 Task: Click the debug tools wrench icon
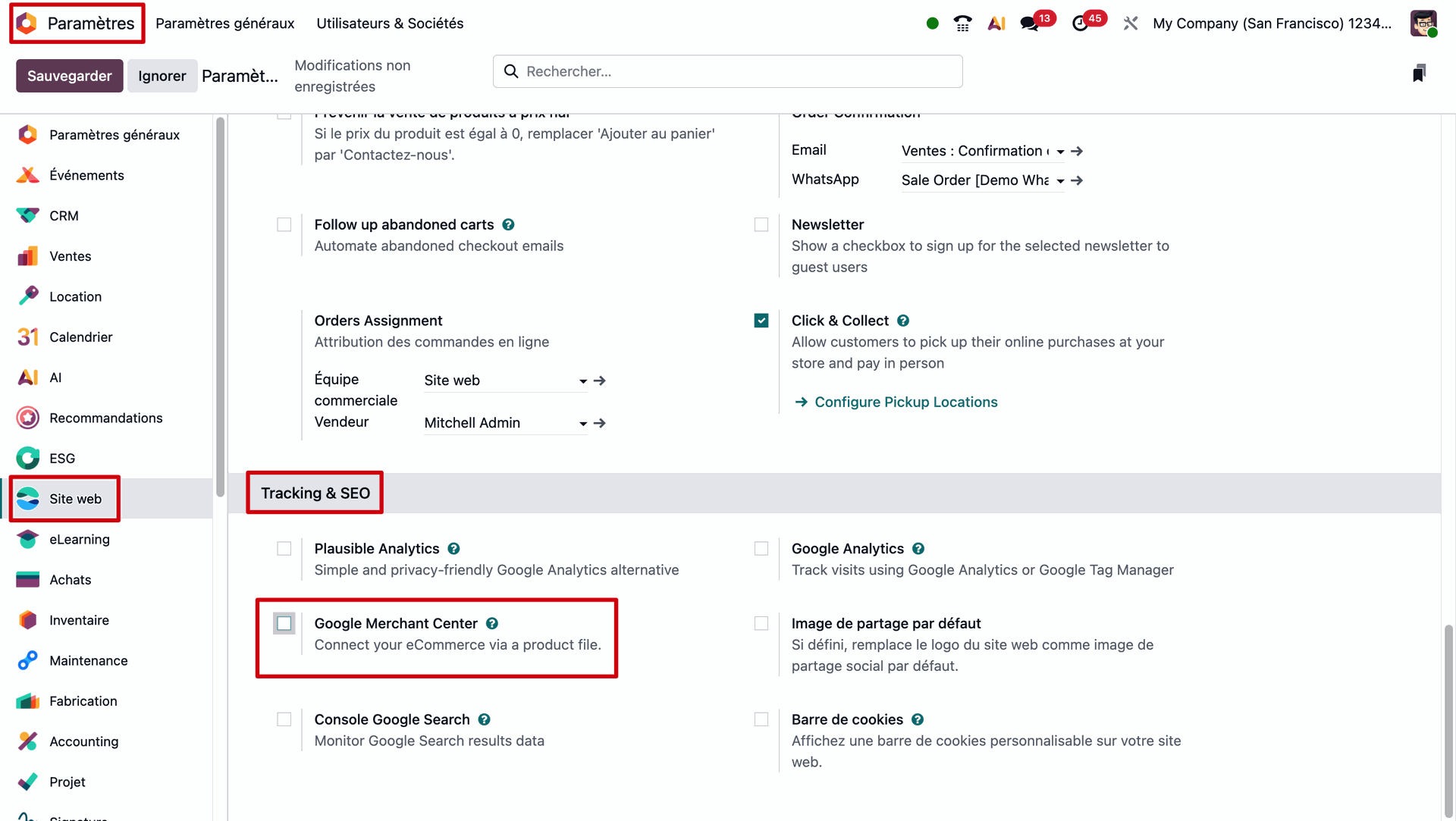click(x=1130, y=24)
